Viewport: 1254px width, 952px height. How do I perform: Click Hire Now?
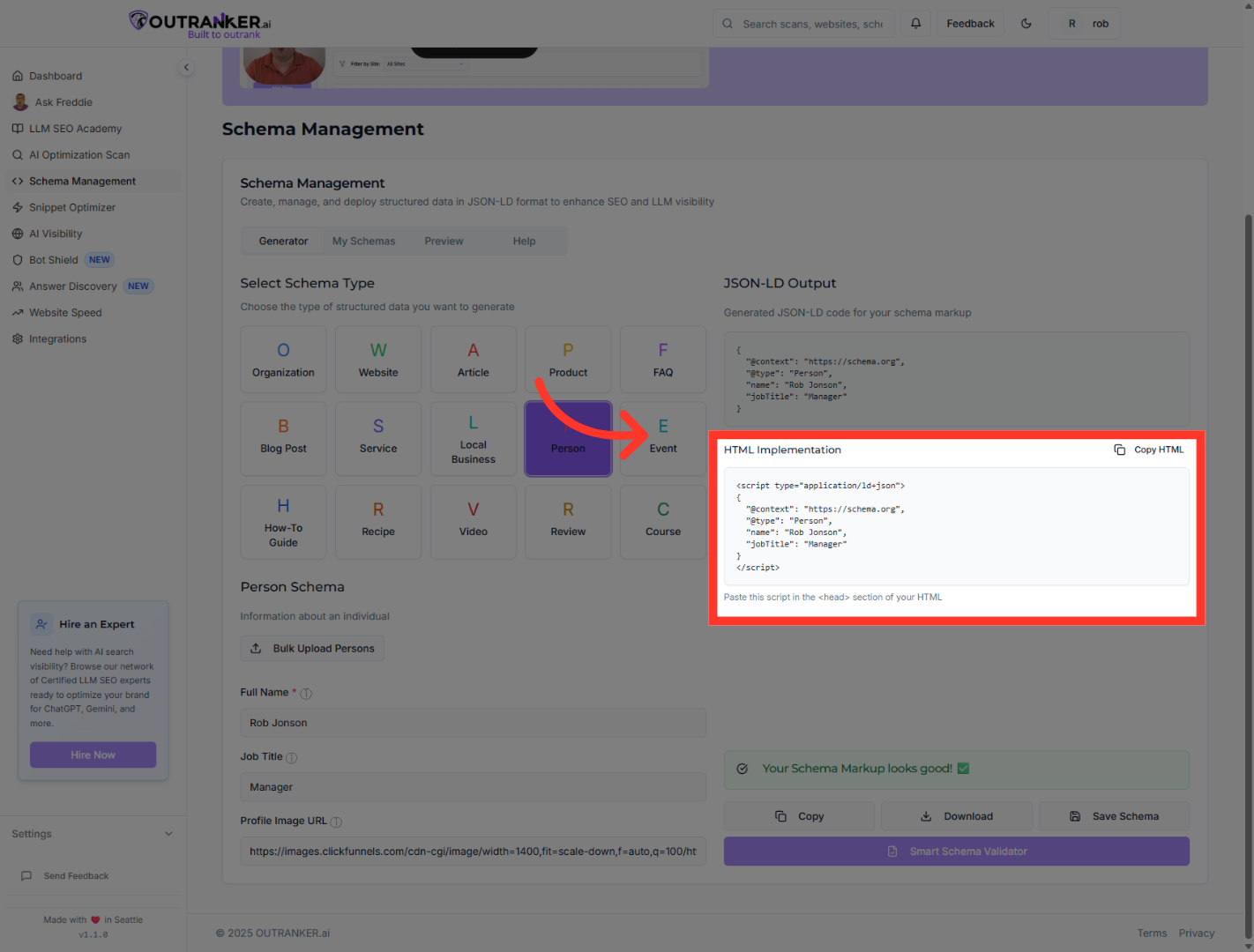[x=93, y=755]
